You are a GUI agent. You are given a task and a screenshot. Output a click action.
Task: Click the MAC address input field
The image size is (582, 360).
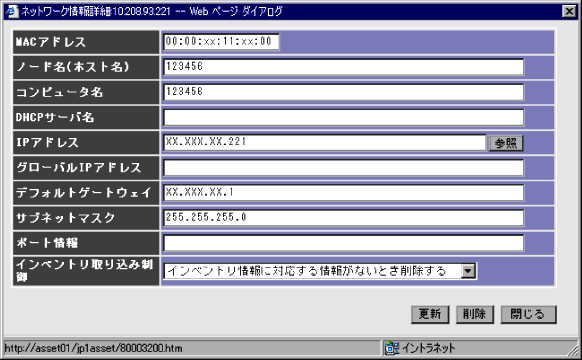(221, 42)
